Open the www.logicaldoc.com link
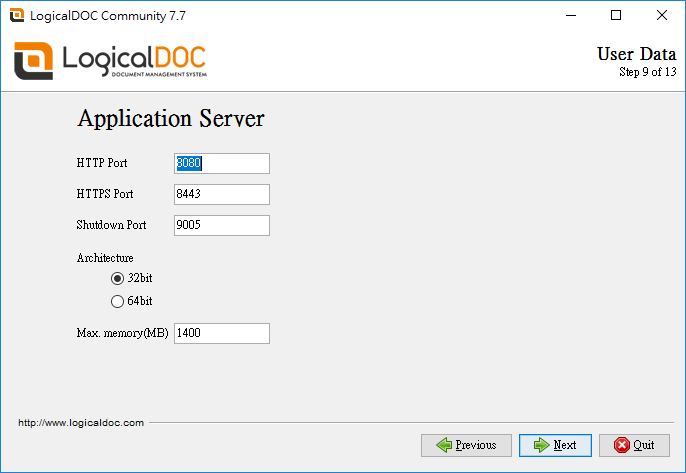The width and height of the screenshot is (686, 473). click(81, 423)
